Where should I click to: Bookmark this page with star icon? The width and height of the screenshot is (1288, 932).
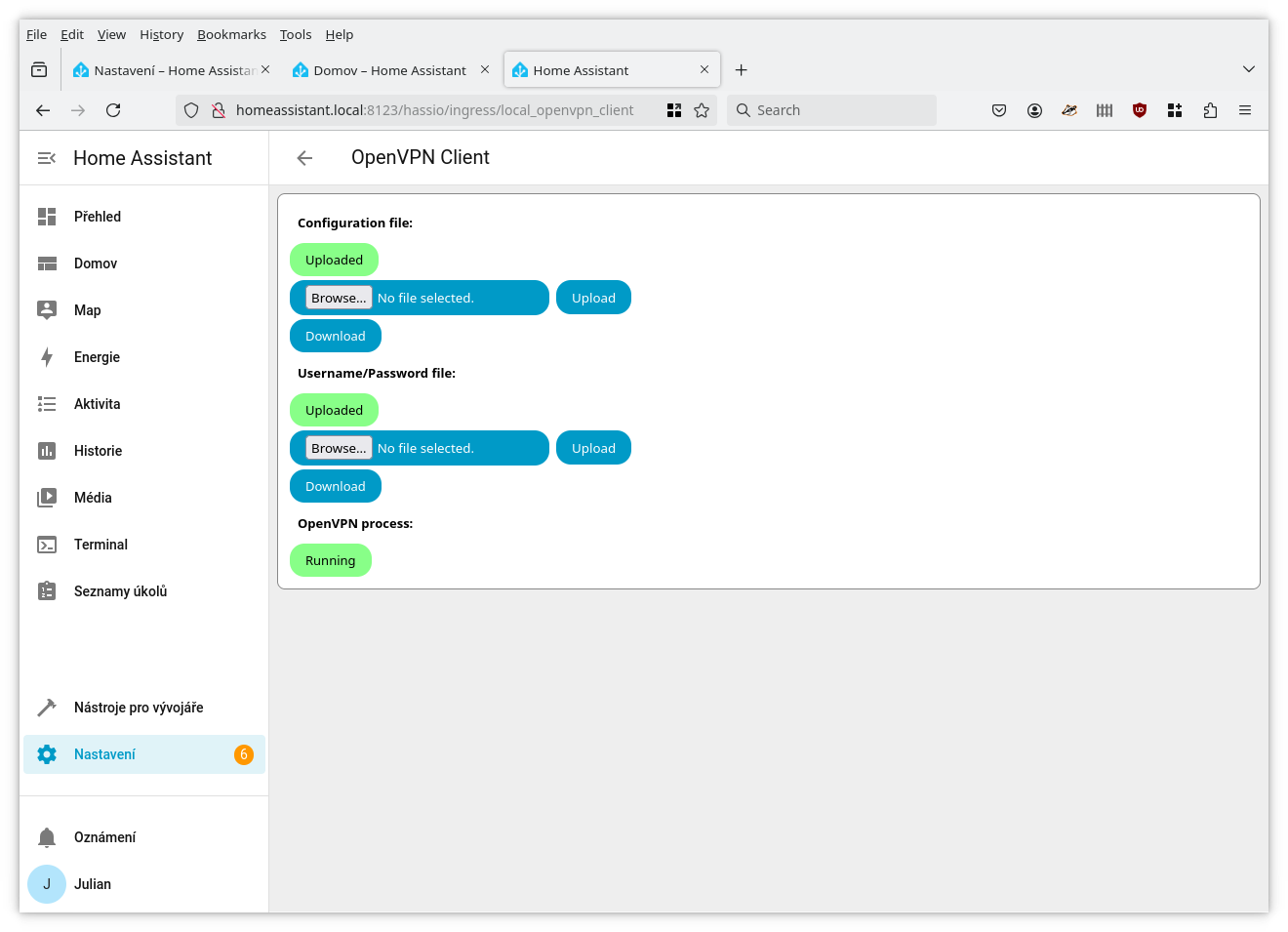click(x=702, y=110)
